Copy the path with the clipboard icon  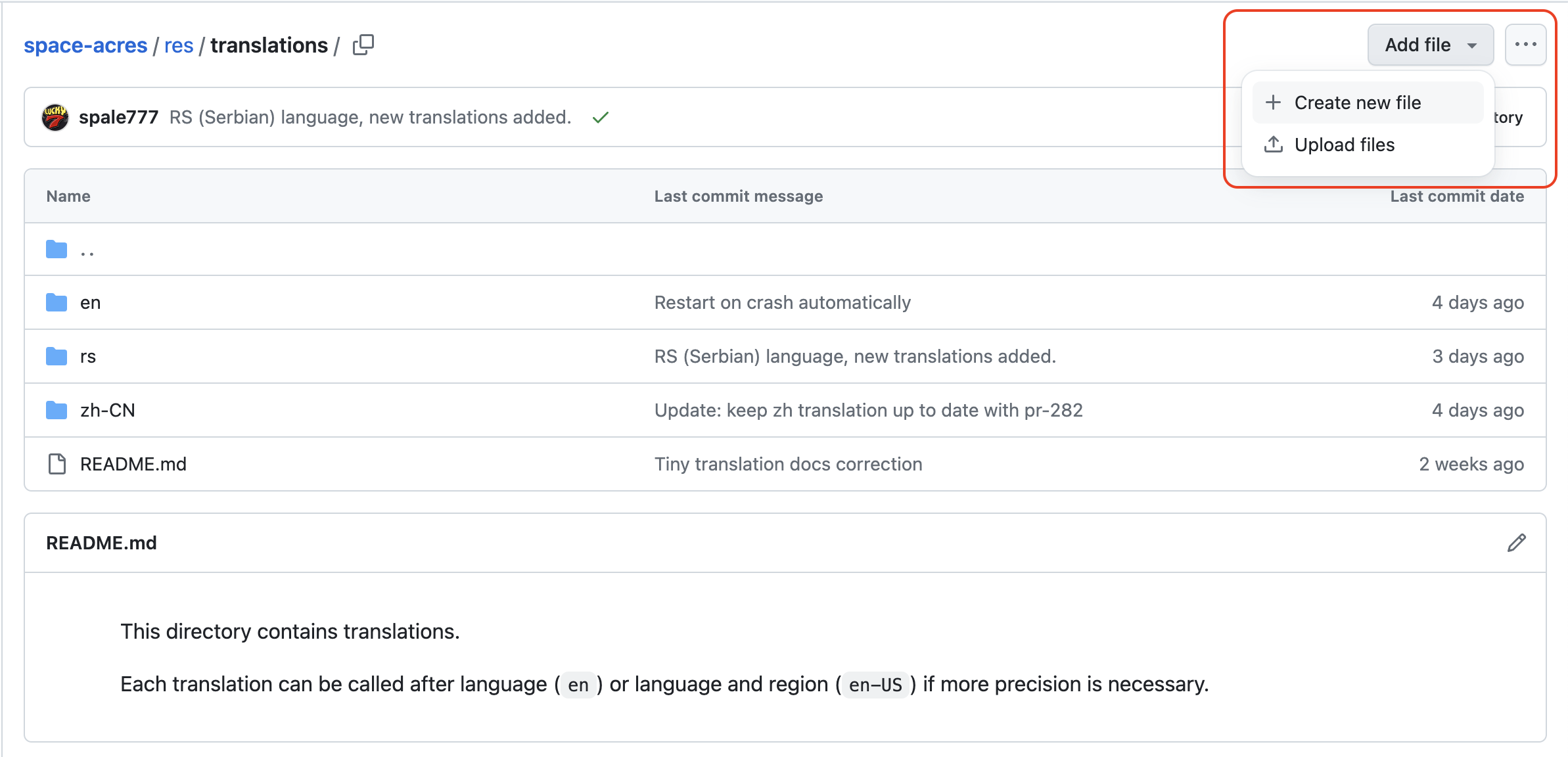363,45
